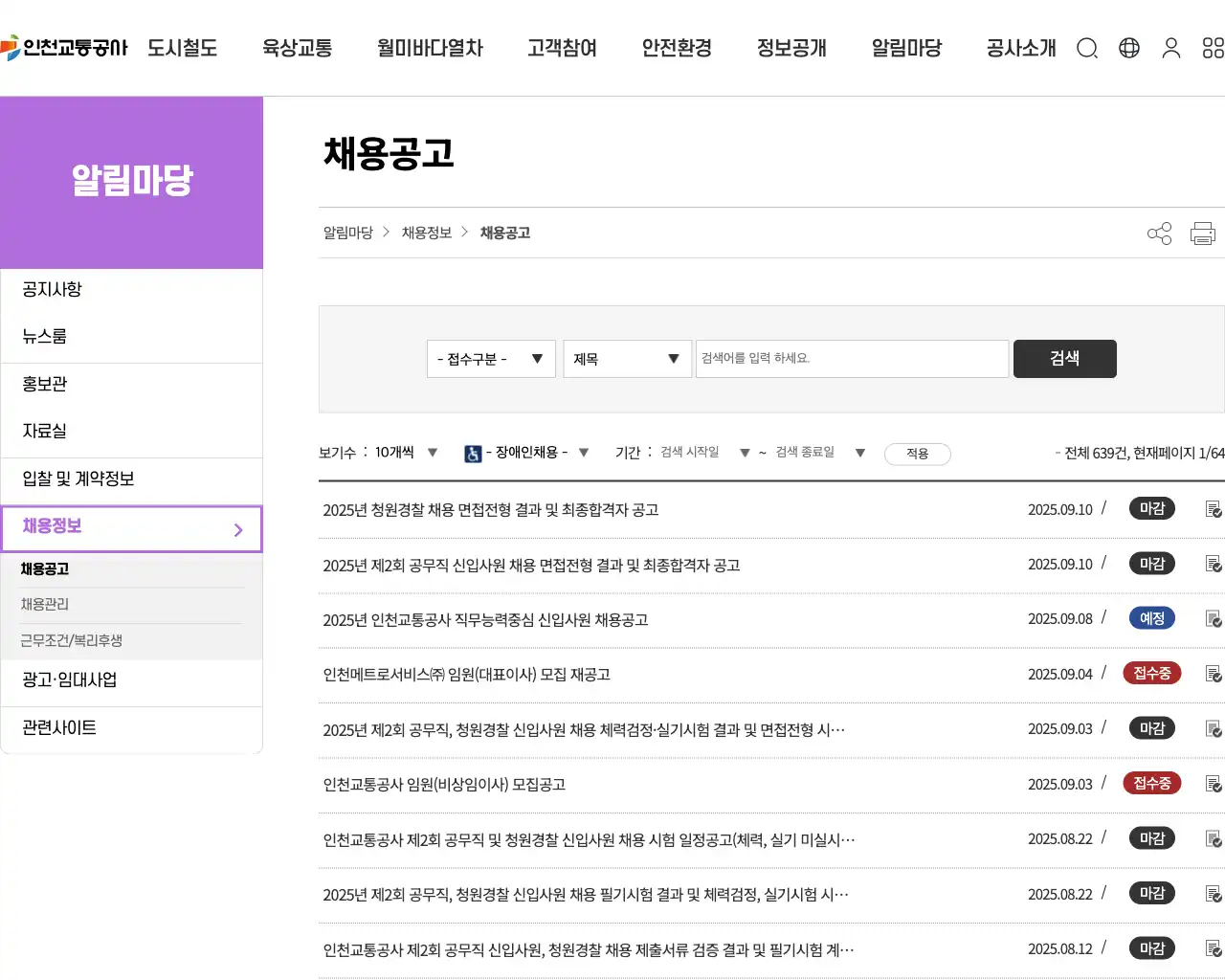Open the all-menu grid icon
This screenshot has height=980, width=1225.
coord(1213,48)
